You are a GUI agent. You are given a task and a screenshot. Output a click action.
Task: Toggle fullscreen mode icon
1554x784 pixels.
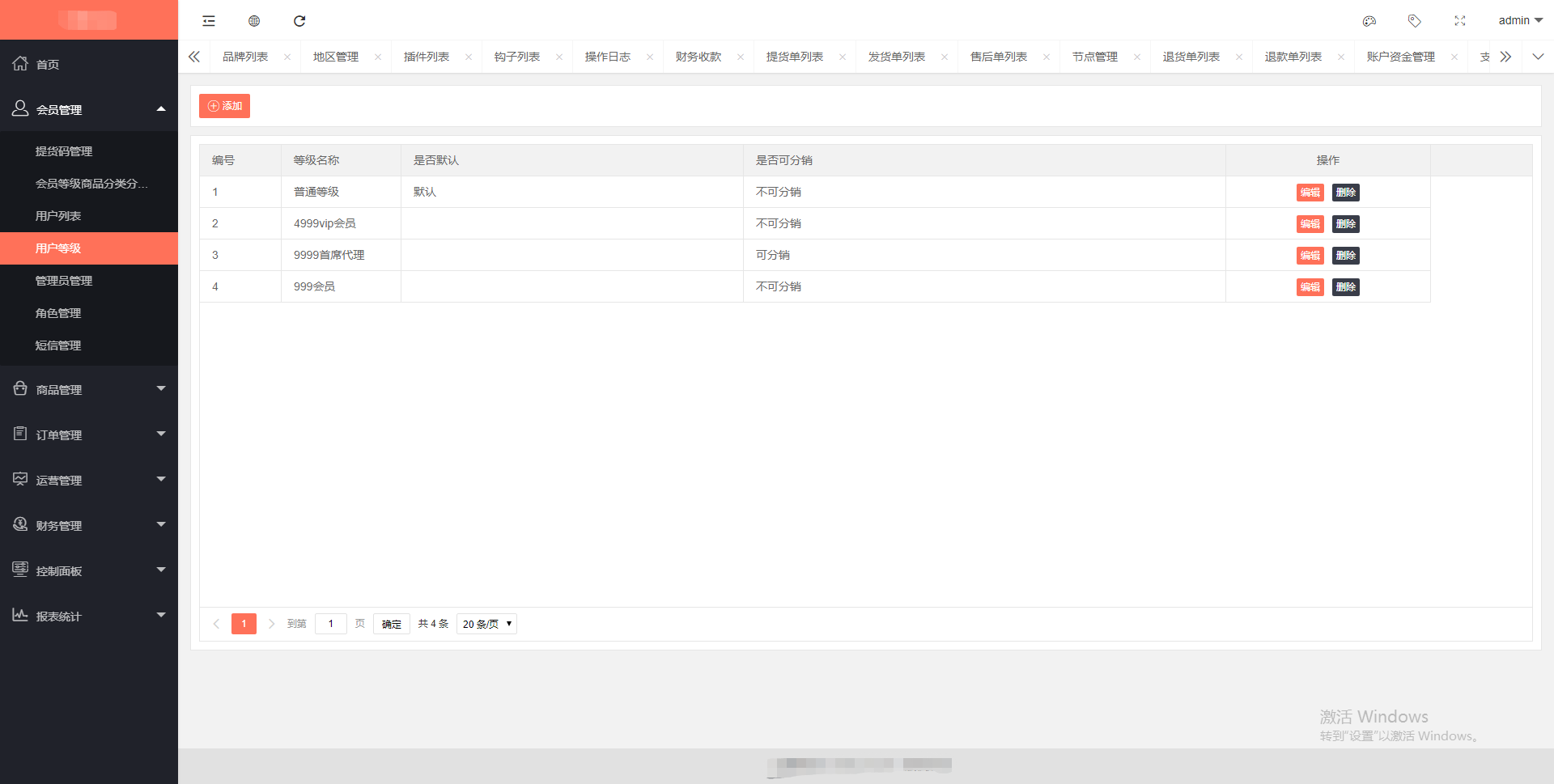coord(1460,21)
